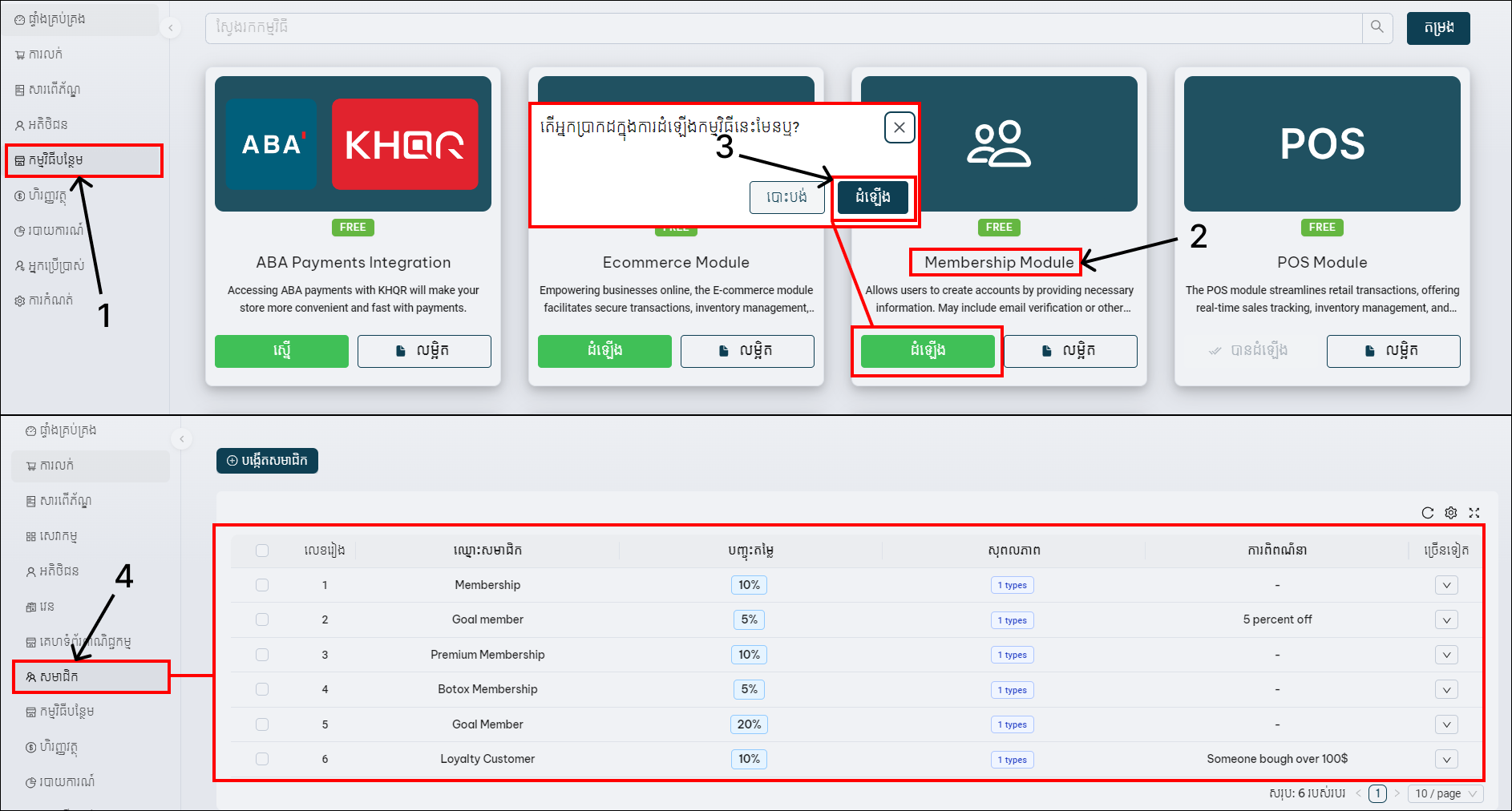Open the កម្មវិធីបន្ថែម menu in top sidebar
Screen dimensions: 1512x811
[x=83, y=160]
